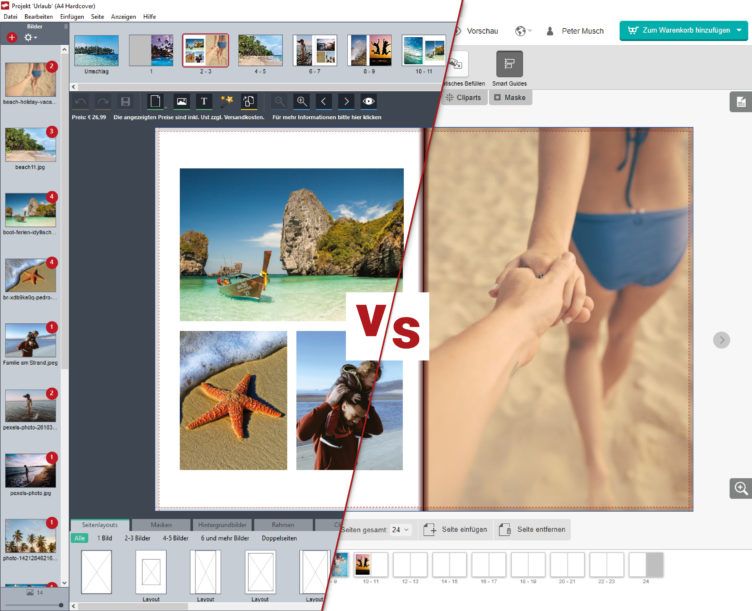Switch to the Masken tab
Image resolution: width=752 pixels, height=611 pixels.
161,525
